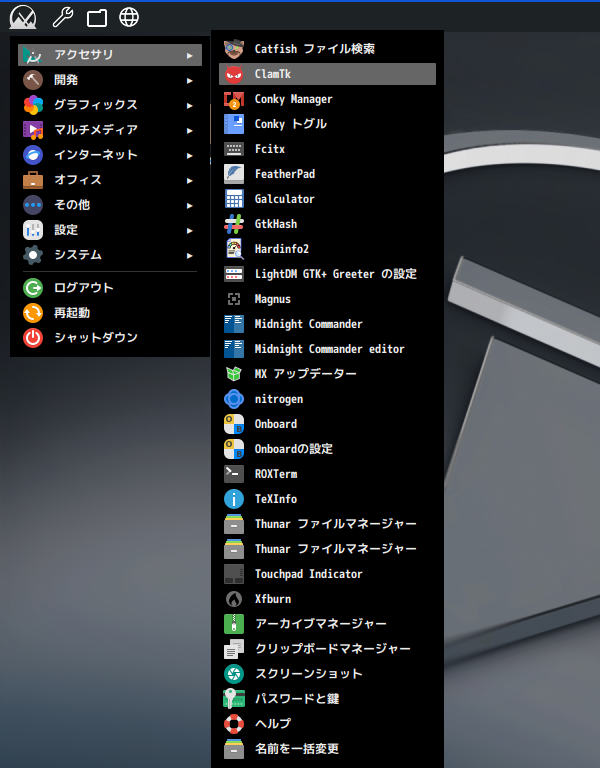Click the Catfish cat icon
The height and width of the screenshot is (768, 600).
click(x=234, y=49)
